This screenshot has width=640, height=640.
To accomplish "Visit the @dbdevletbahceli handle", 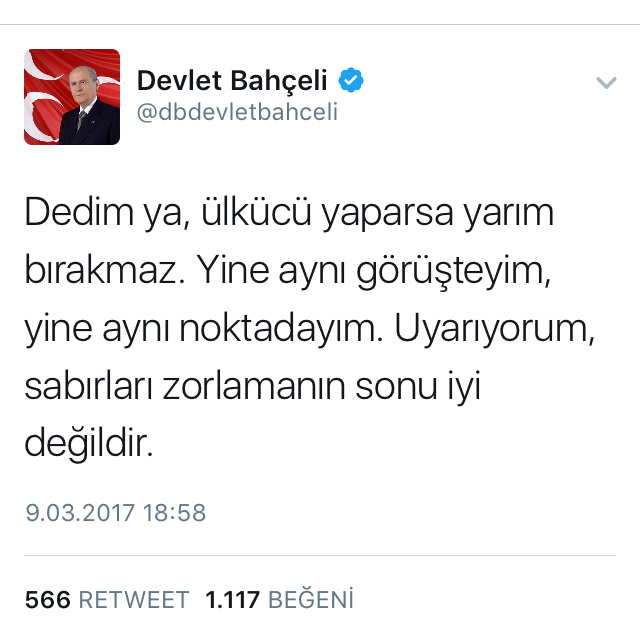I will click(237, 112).
